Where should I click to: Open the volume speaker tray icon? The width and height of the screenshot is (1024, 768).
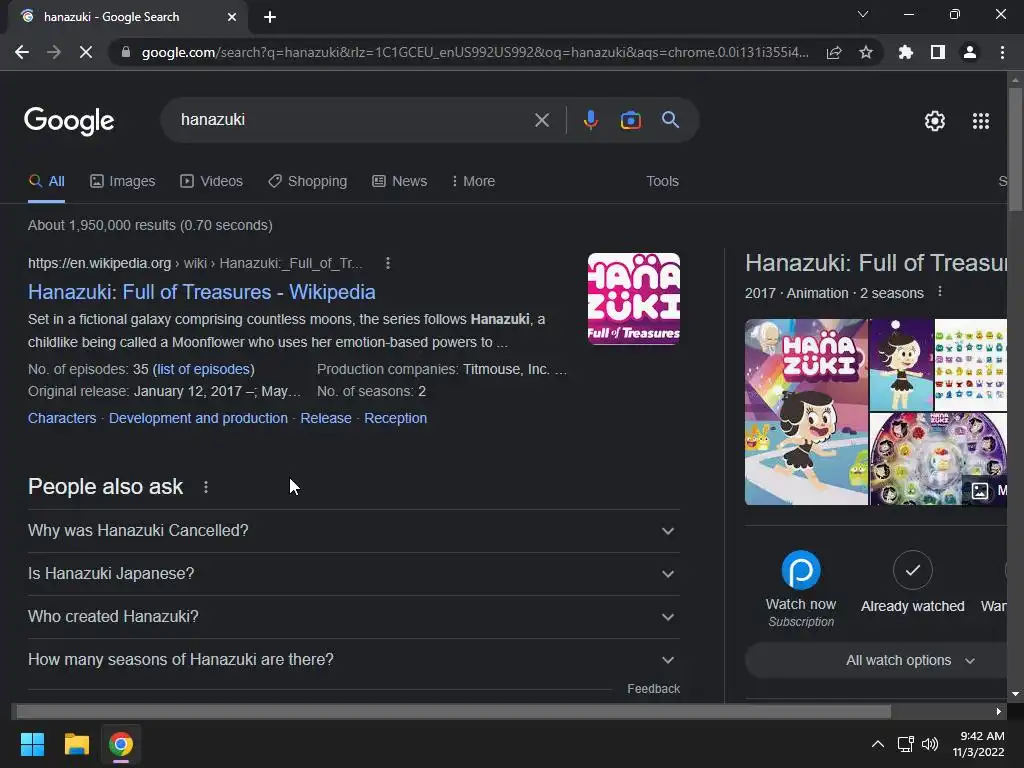pos(930,744)
